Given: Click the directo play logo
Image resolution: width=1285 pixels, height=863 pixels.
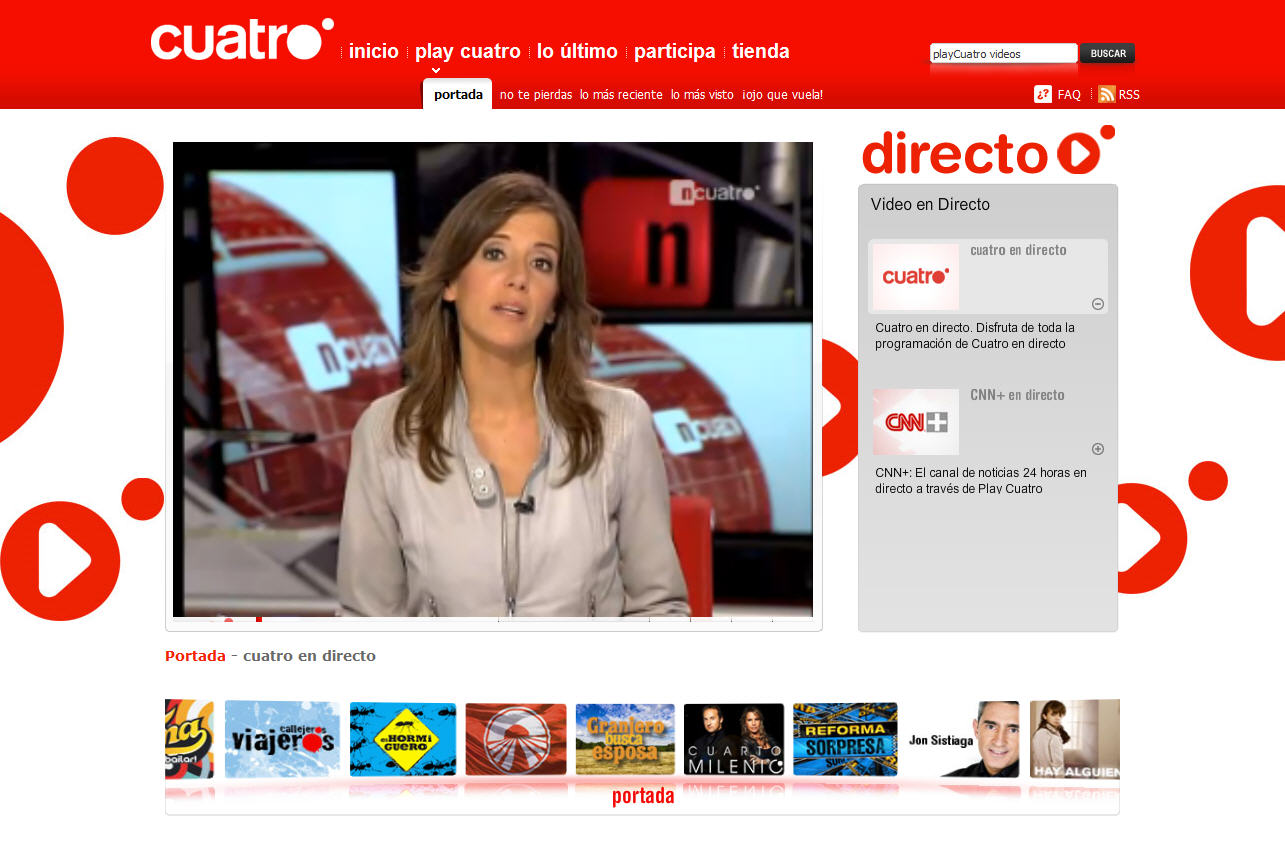Looking at the screenshot, I should [x=988, y=151].
